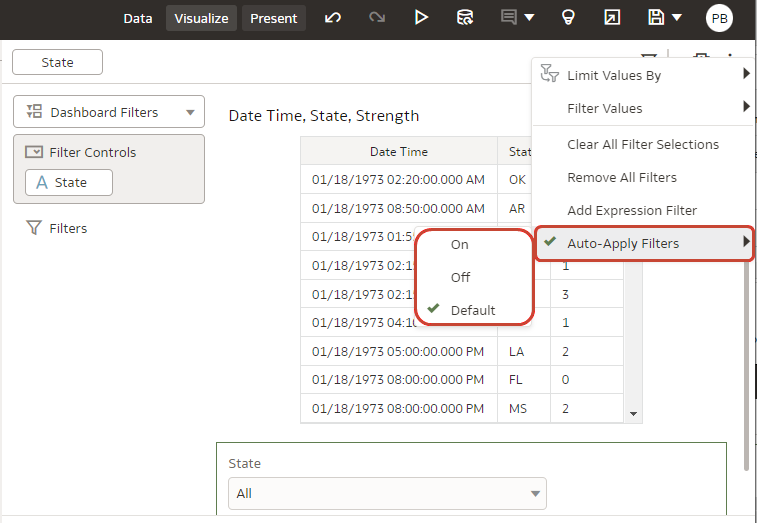
Task: Open the notes dropdown arrow
Action: click(x=529, y=18)
